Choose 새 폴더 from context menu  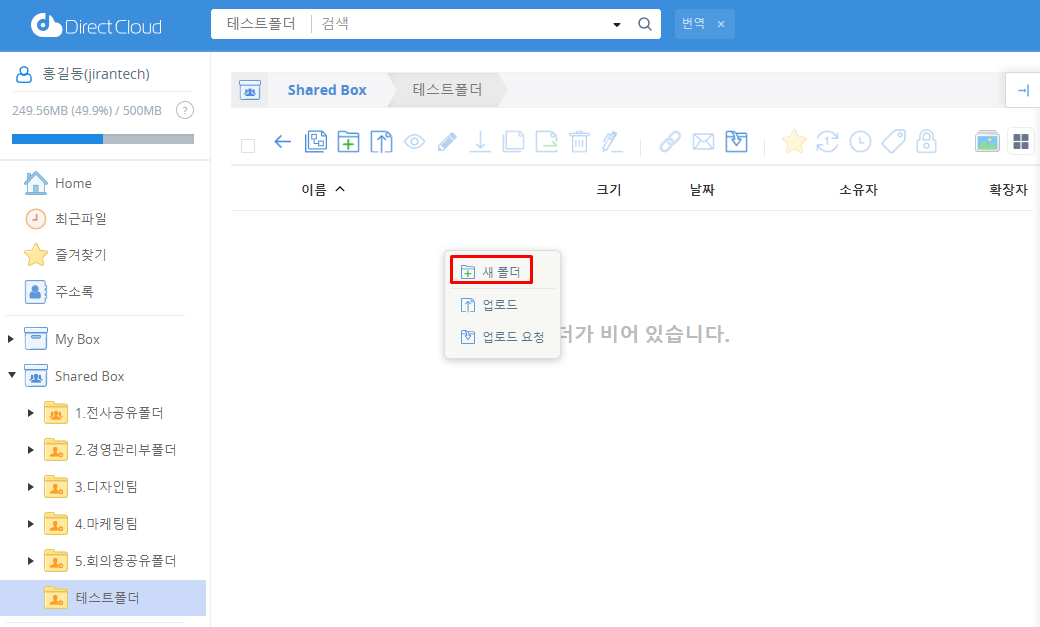(491, 271)
